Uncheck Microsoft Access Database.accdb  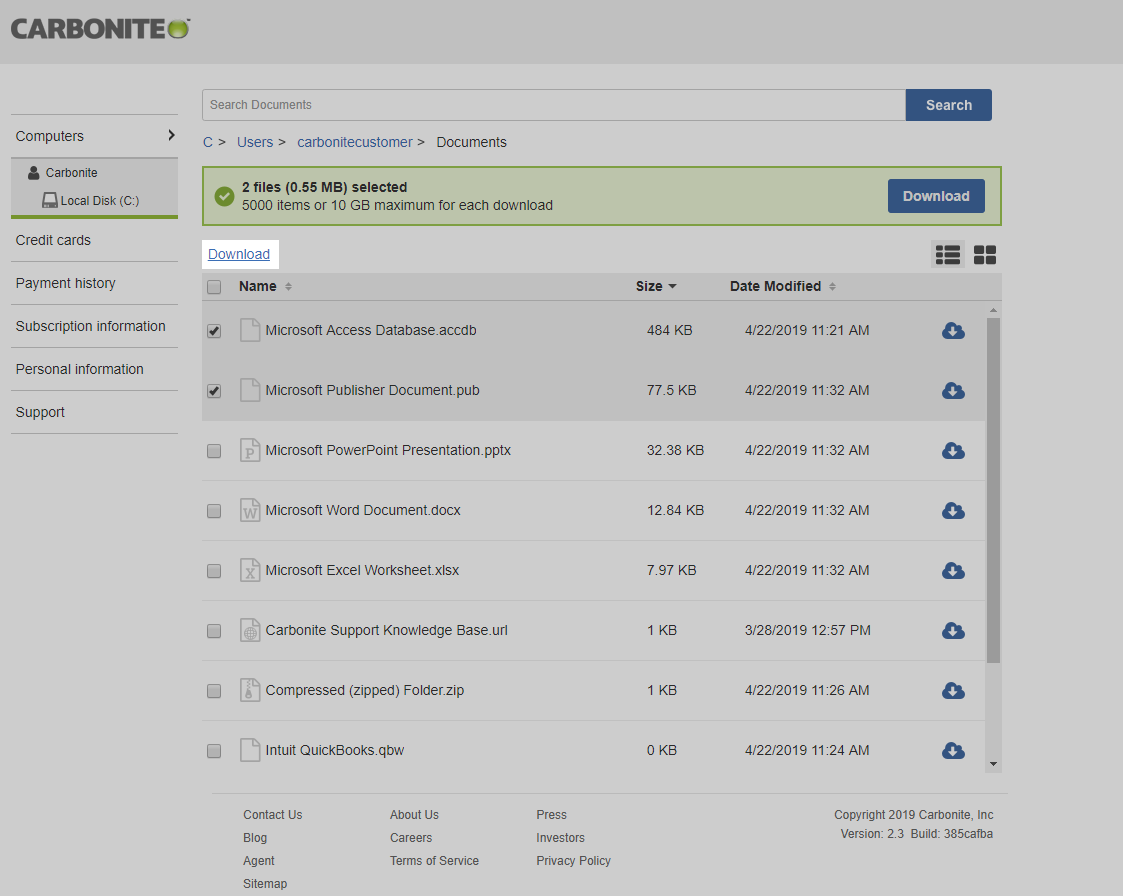tap(213, 331)
